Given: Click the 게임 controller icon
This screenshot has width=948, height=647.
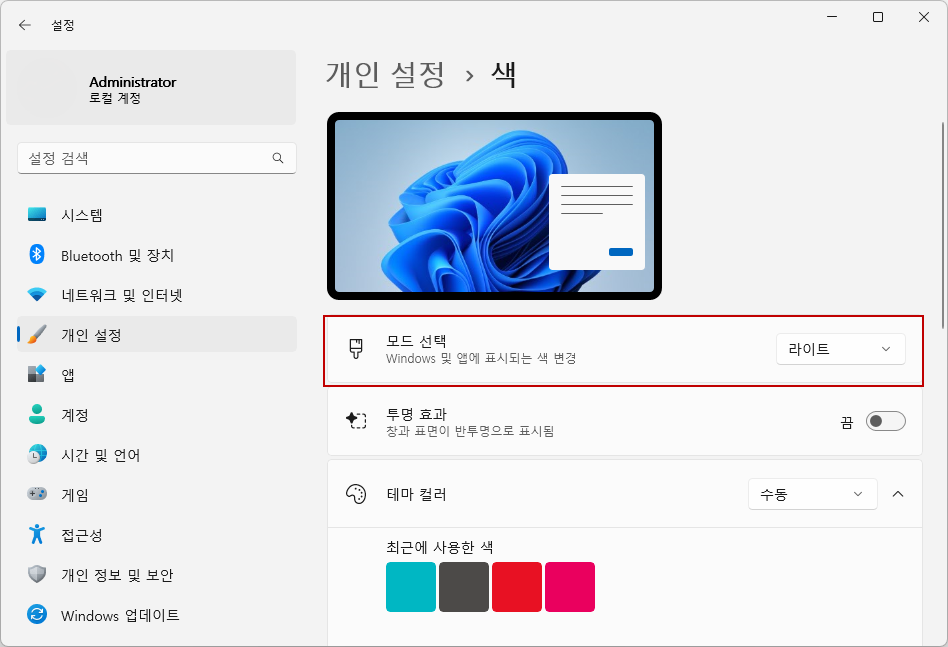Looking at the screenshot, I should click(x=37, y=494).
